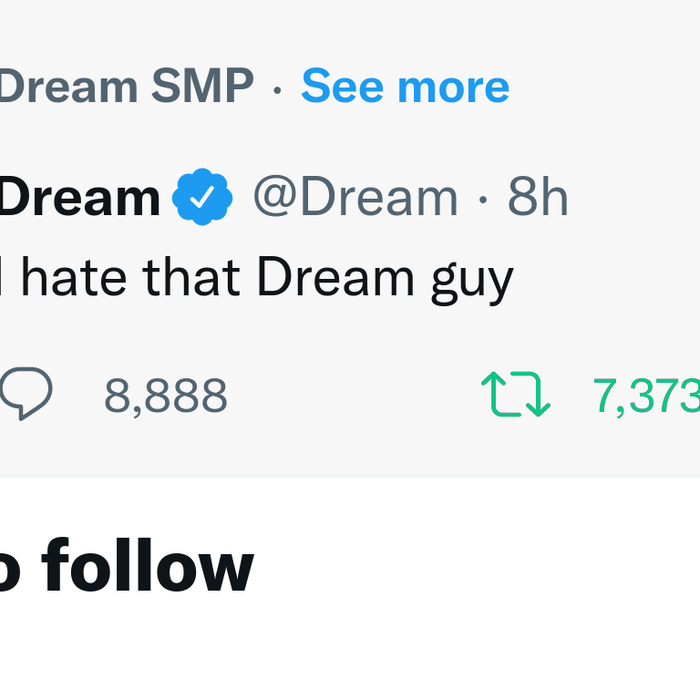Screen dimensions: 700x700
Task: Click the bold "follow" section heading
Action: coord(148,566)
